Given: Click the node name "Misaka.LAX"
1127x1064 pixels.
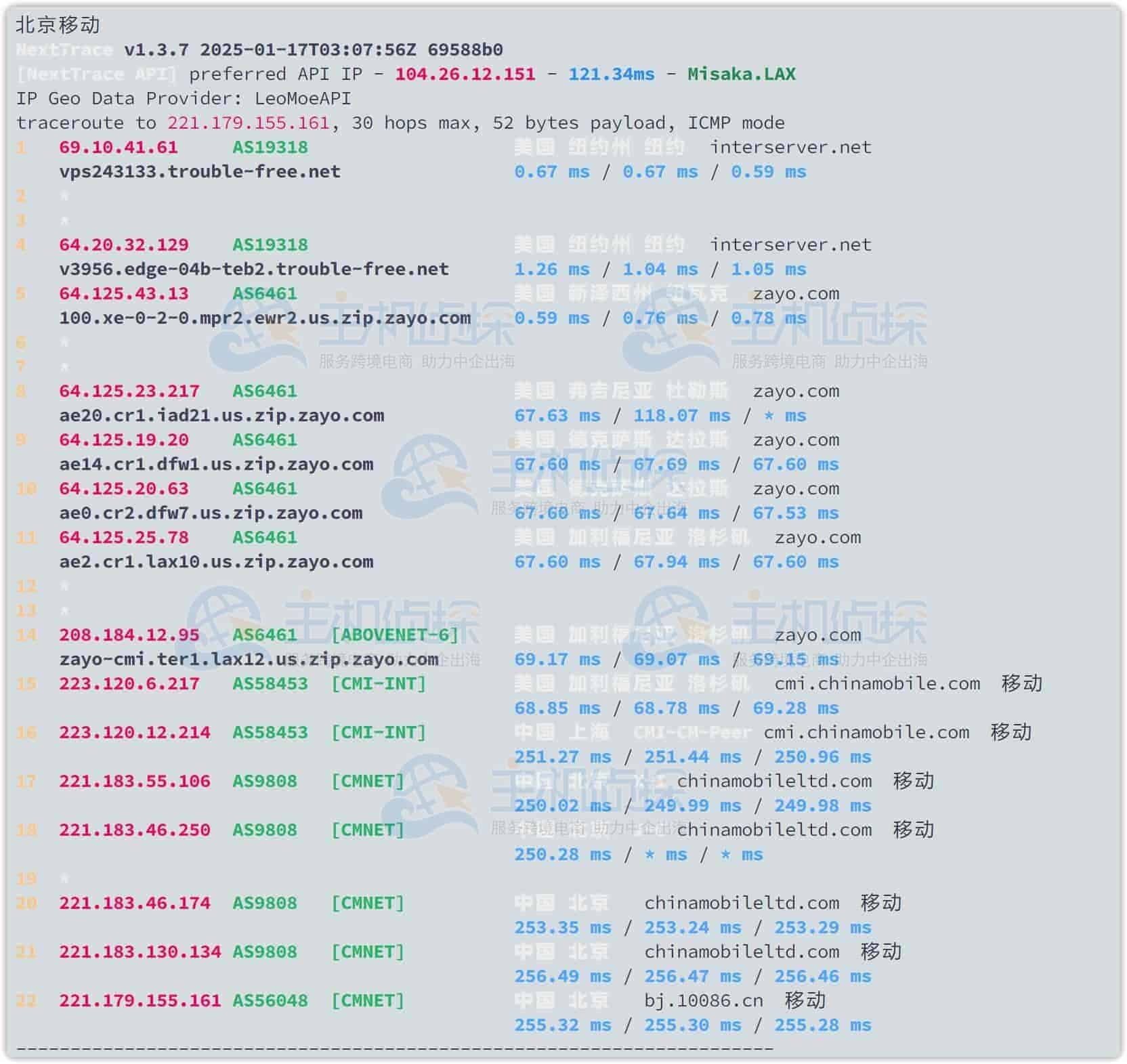Looking at the screenshot, I should 742,74.
